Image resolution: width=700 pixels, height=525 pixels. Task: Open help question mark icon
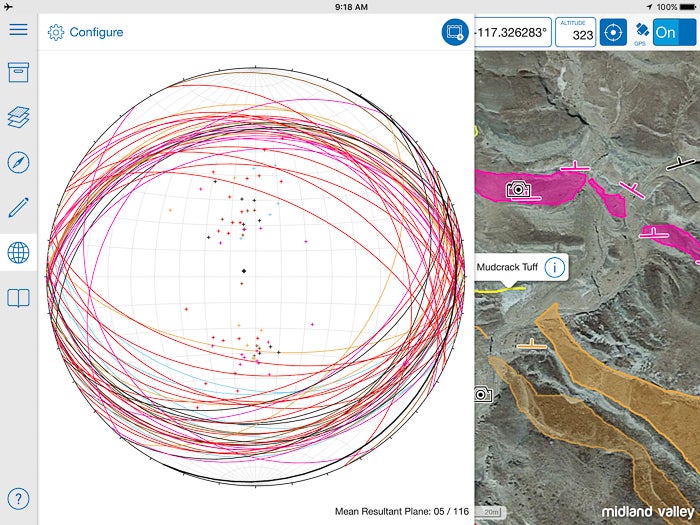(18, 498)
